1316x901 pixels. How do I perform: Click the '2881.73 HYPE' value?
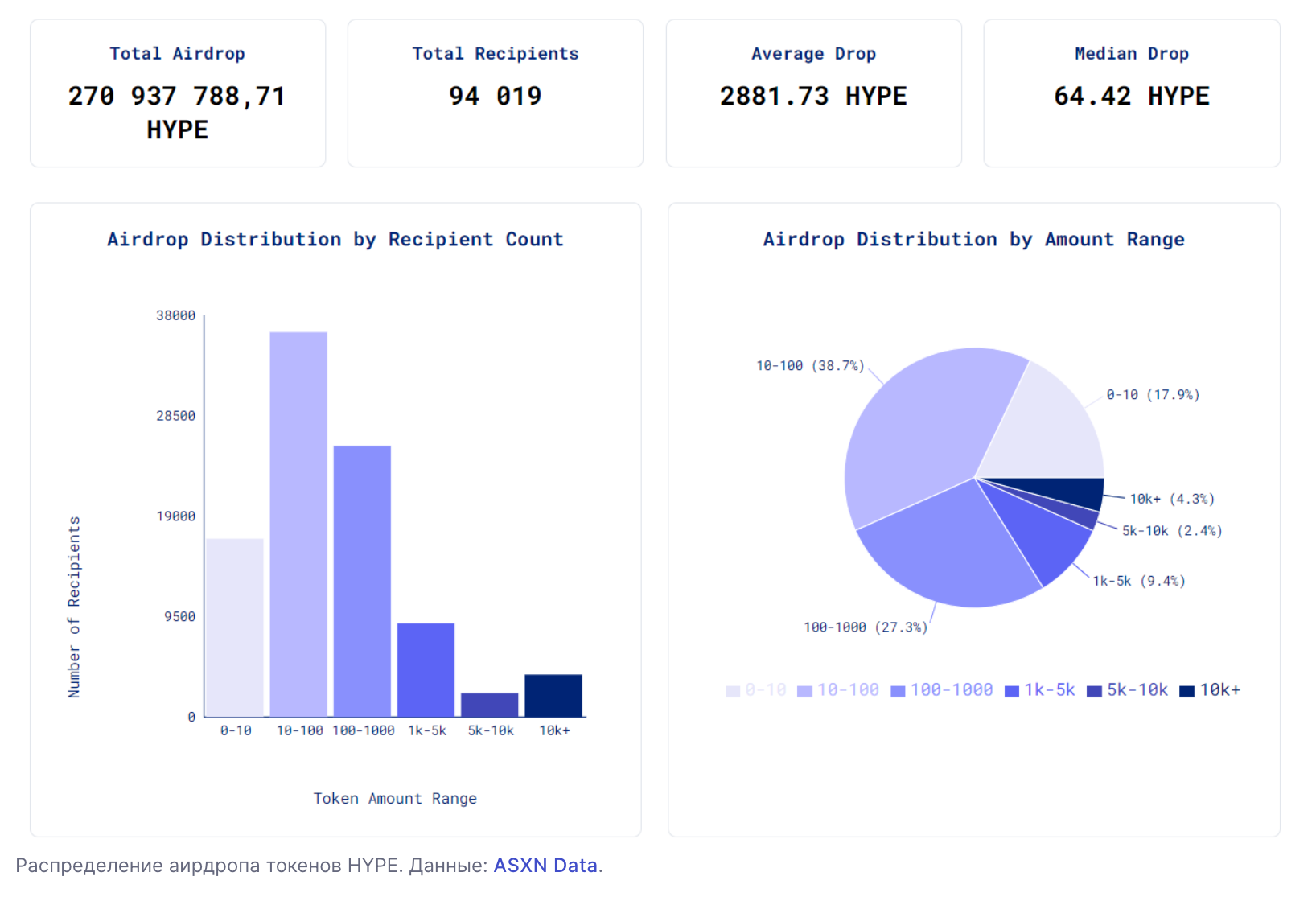(x=813, y=97)
